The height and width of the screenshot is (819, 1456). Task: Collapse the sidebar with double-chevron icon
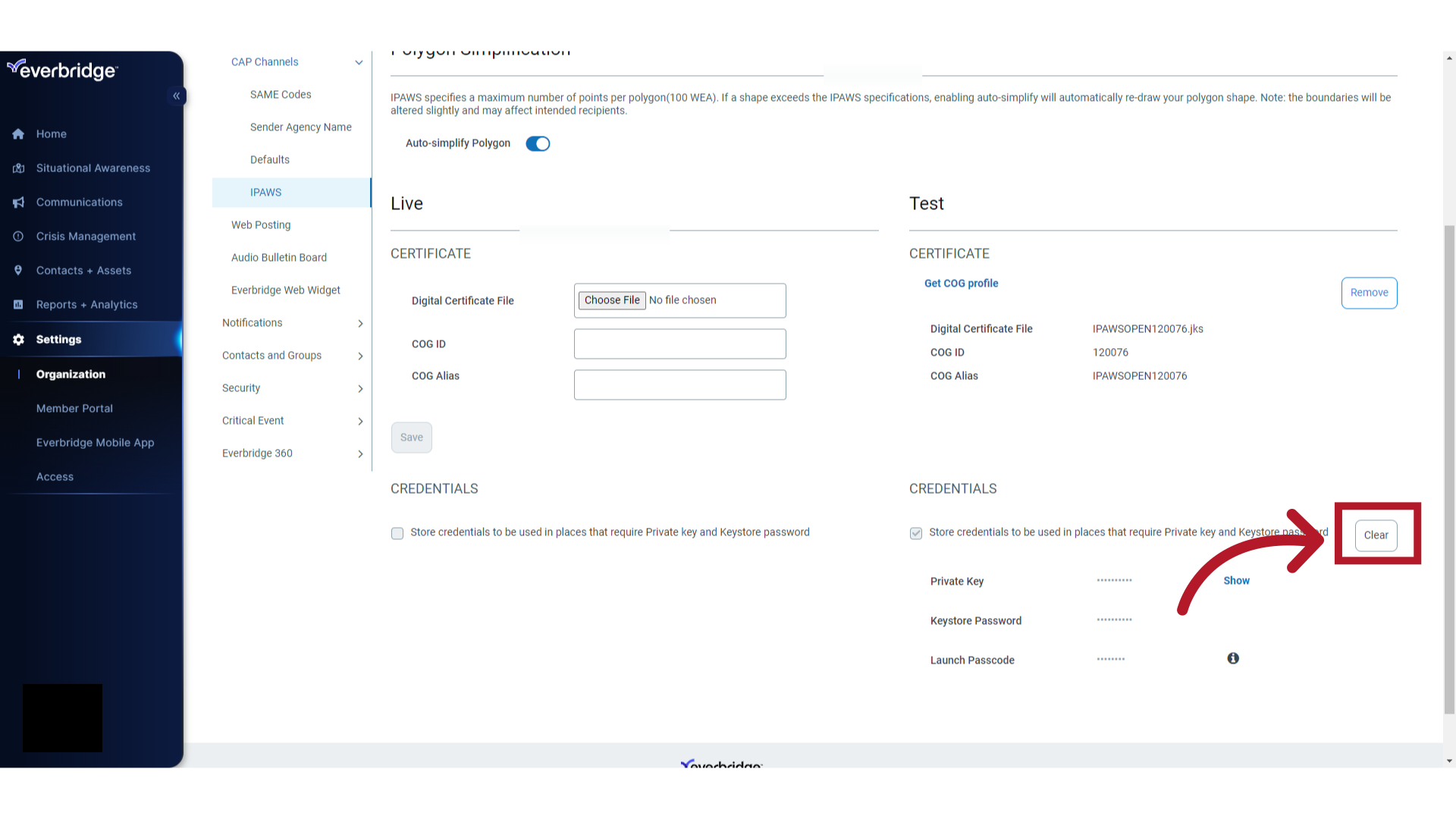pyautogui.click(x=177, y=96)
